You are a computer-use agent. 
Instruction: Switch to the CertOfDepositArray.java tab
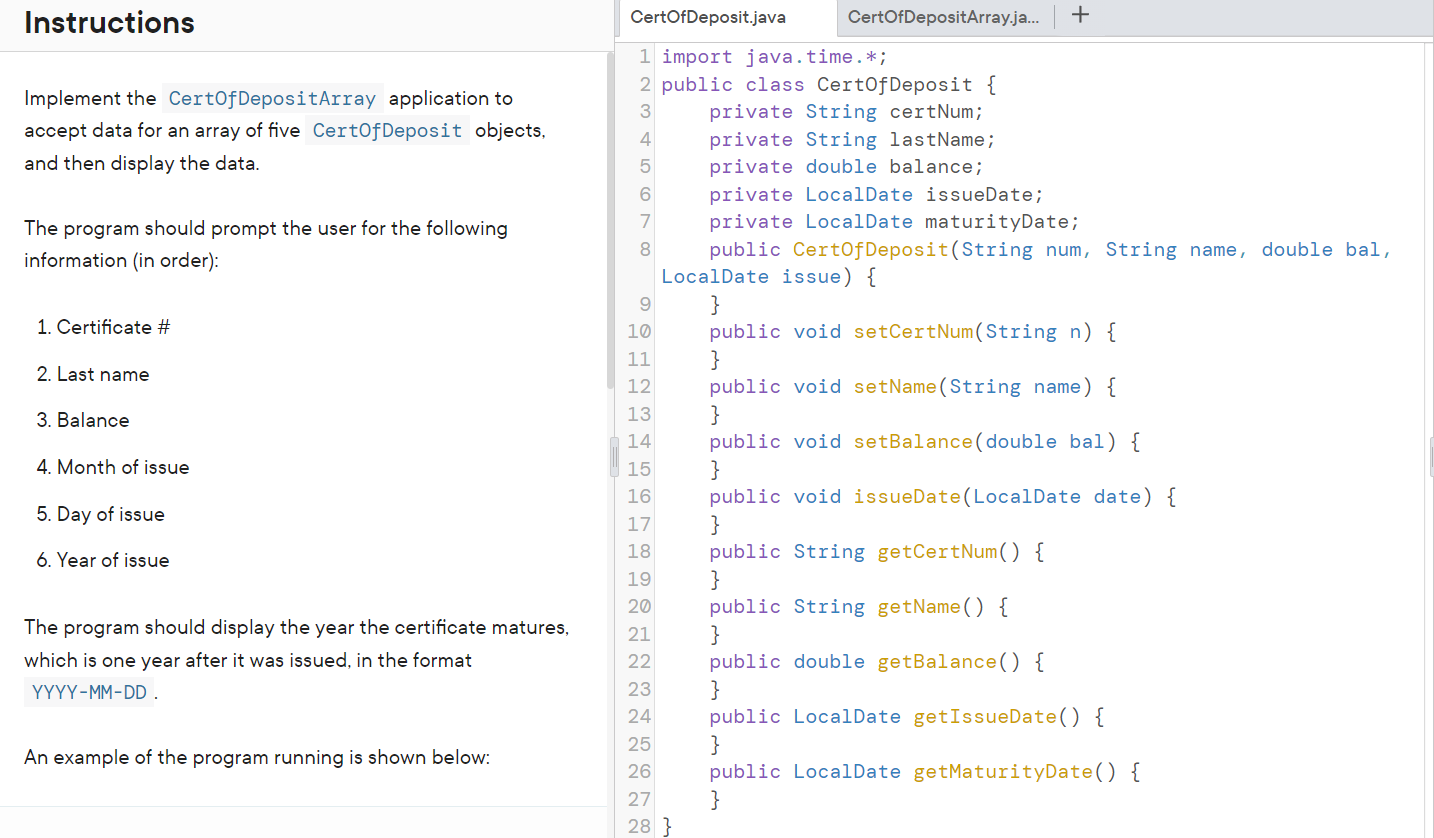944,17
